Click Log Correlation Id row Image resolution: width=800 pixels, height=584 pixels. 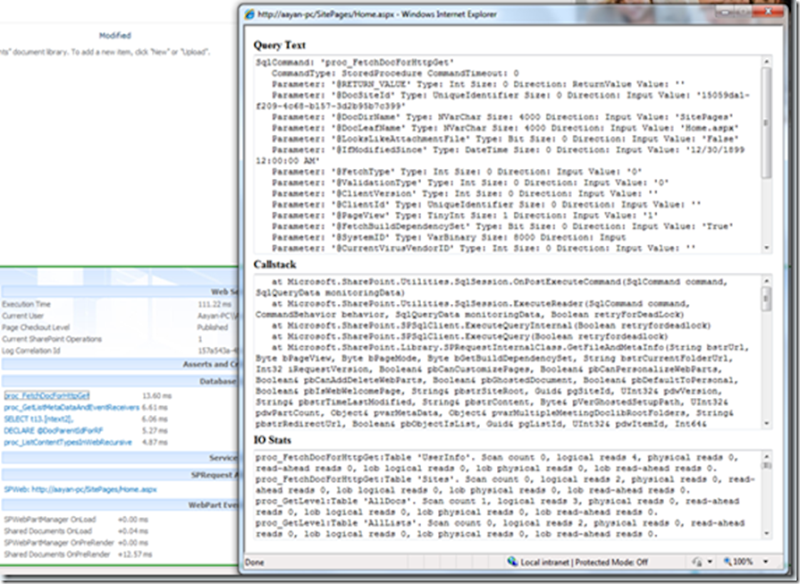pyautogui.click(x=119, y=351)
